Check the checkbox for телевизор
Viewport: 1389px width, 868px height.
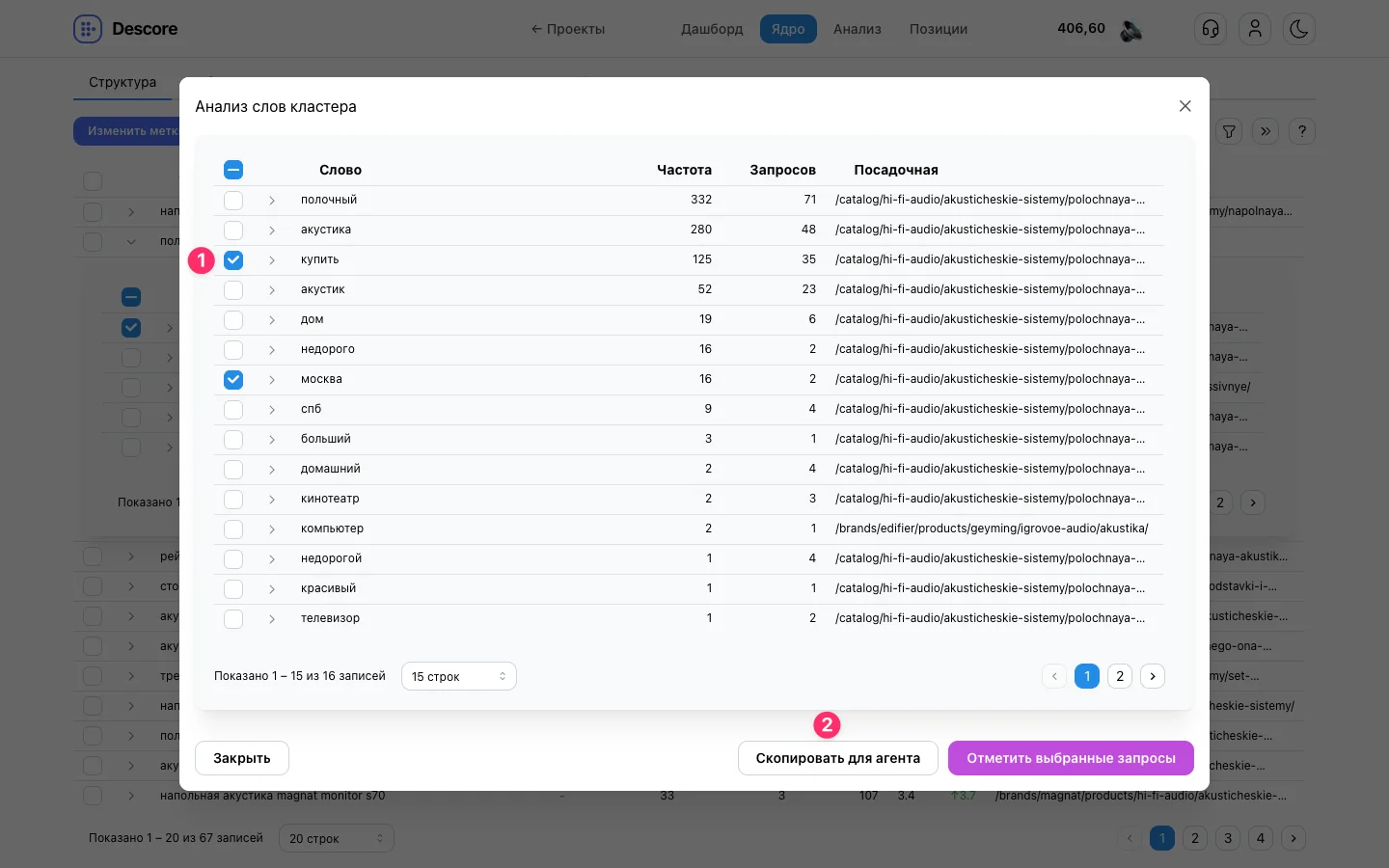click(x=233, y=619)
